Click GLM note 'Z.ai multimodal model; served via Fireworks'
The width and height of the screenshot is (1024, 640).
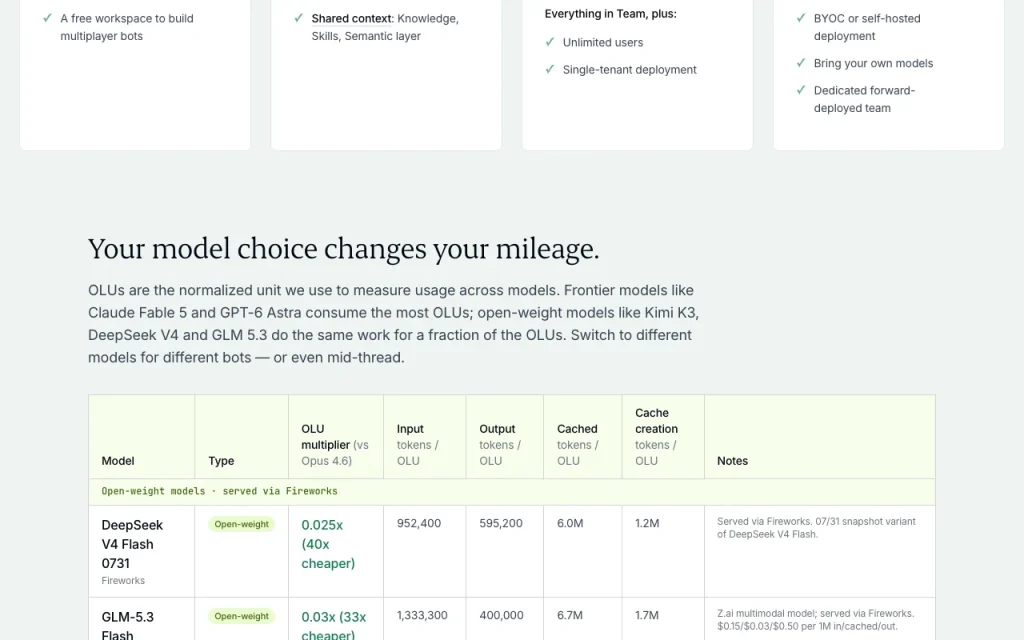816,620
